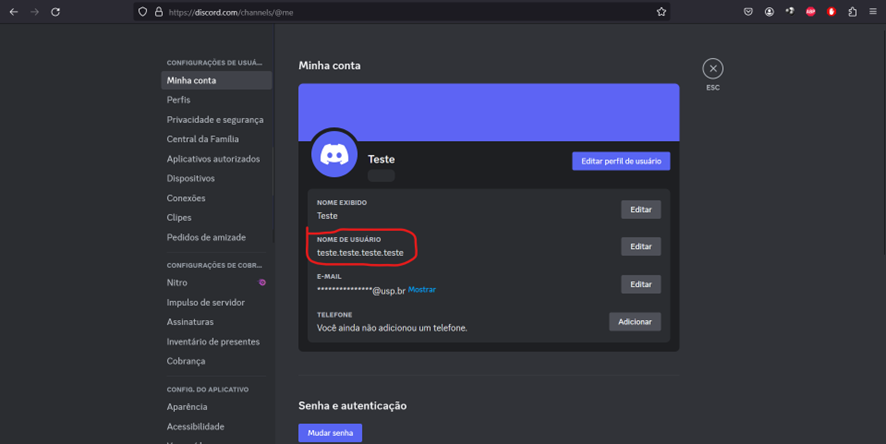
Task: Edit the Nome de usuário field
Action: 641,246
